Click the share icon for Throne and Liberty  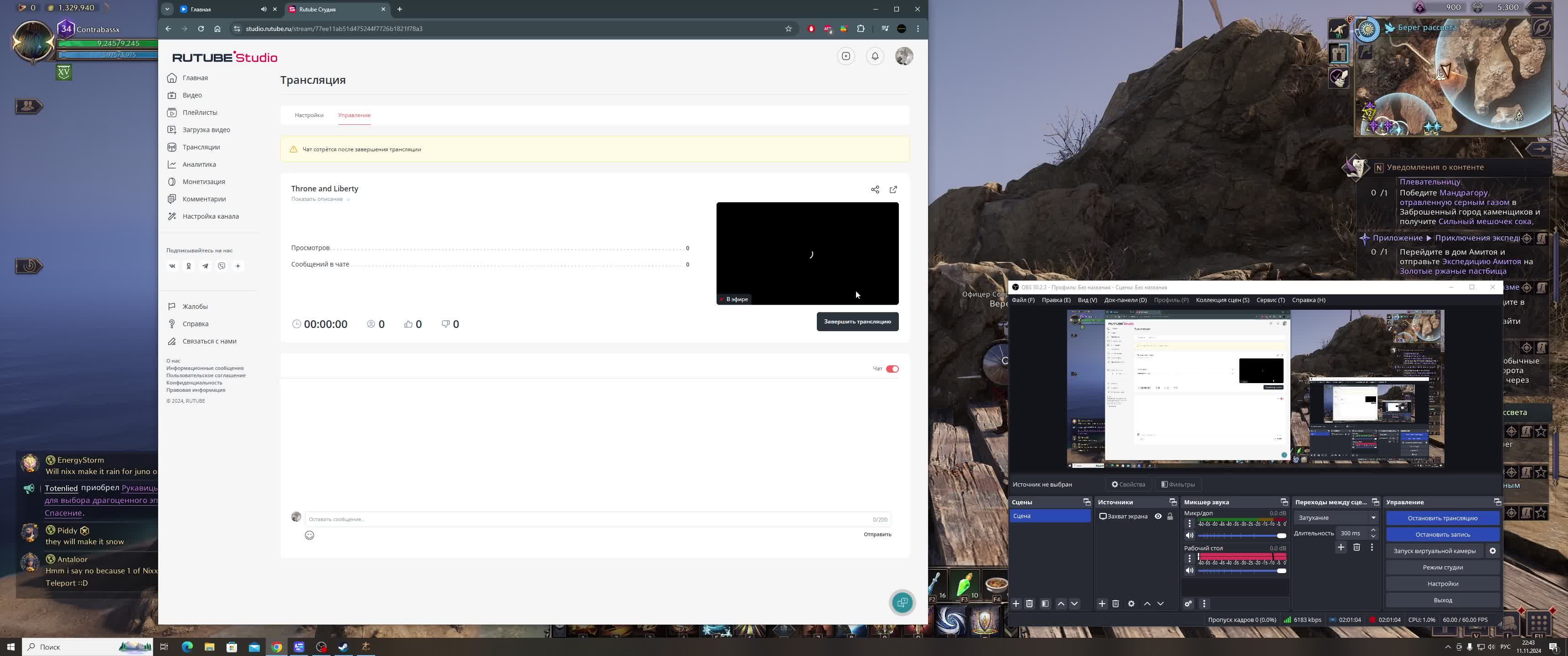pyautogui.click(x=875, y=189)
